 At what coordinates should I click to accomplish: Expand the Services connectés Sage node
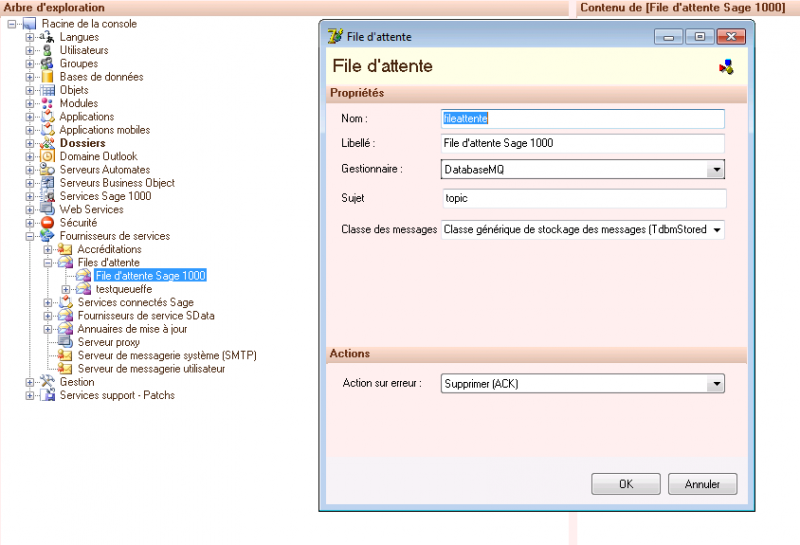(x=47, y=303)
